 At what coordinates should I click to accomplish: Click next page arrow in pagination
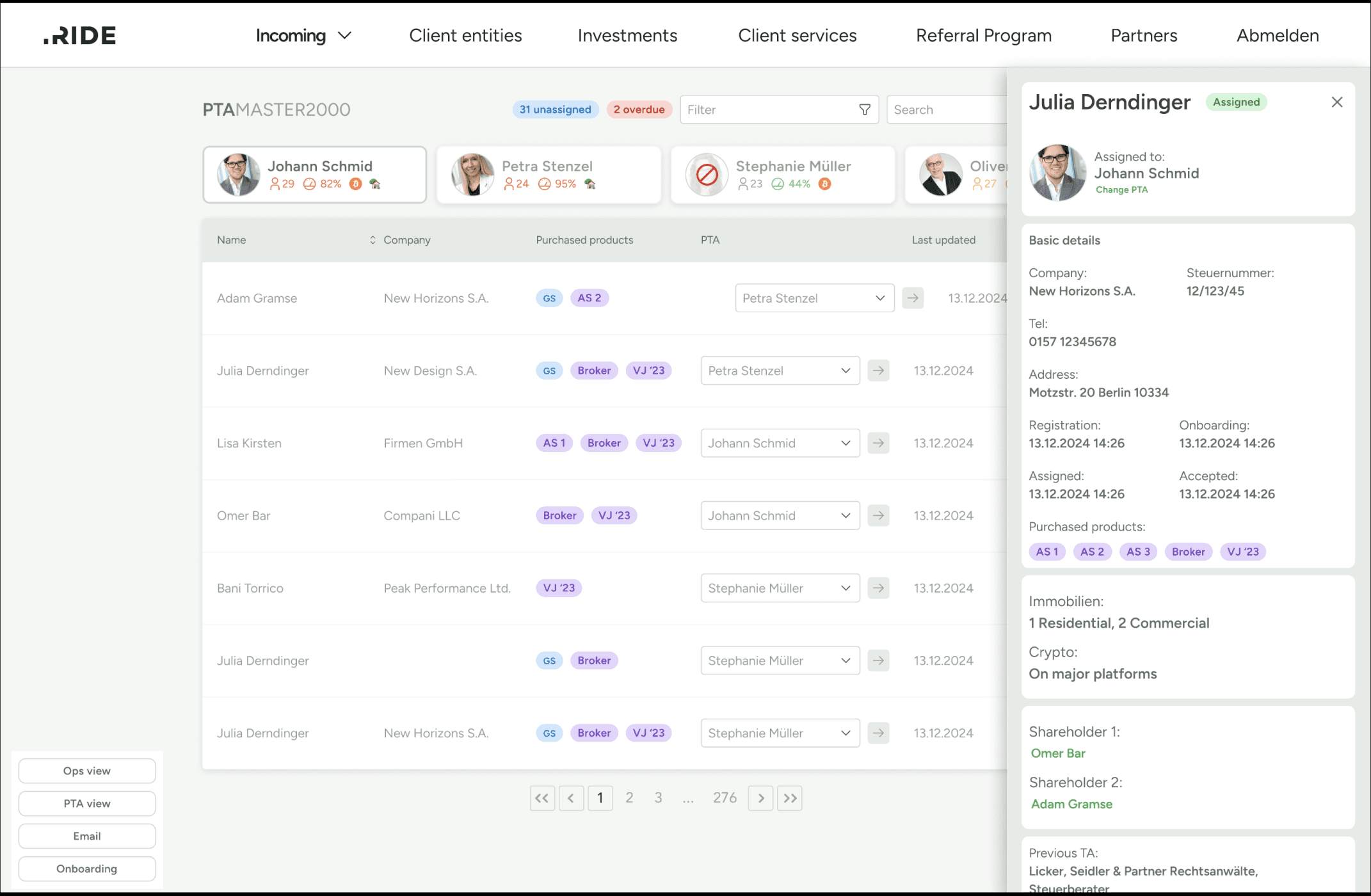tap(760, 798)
